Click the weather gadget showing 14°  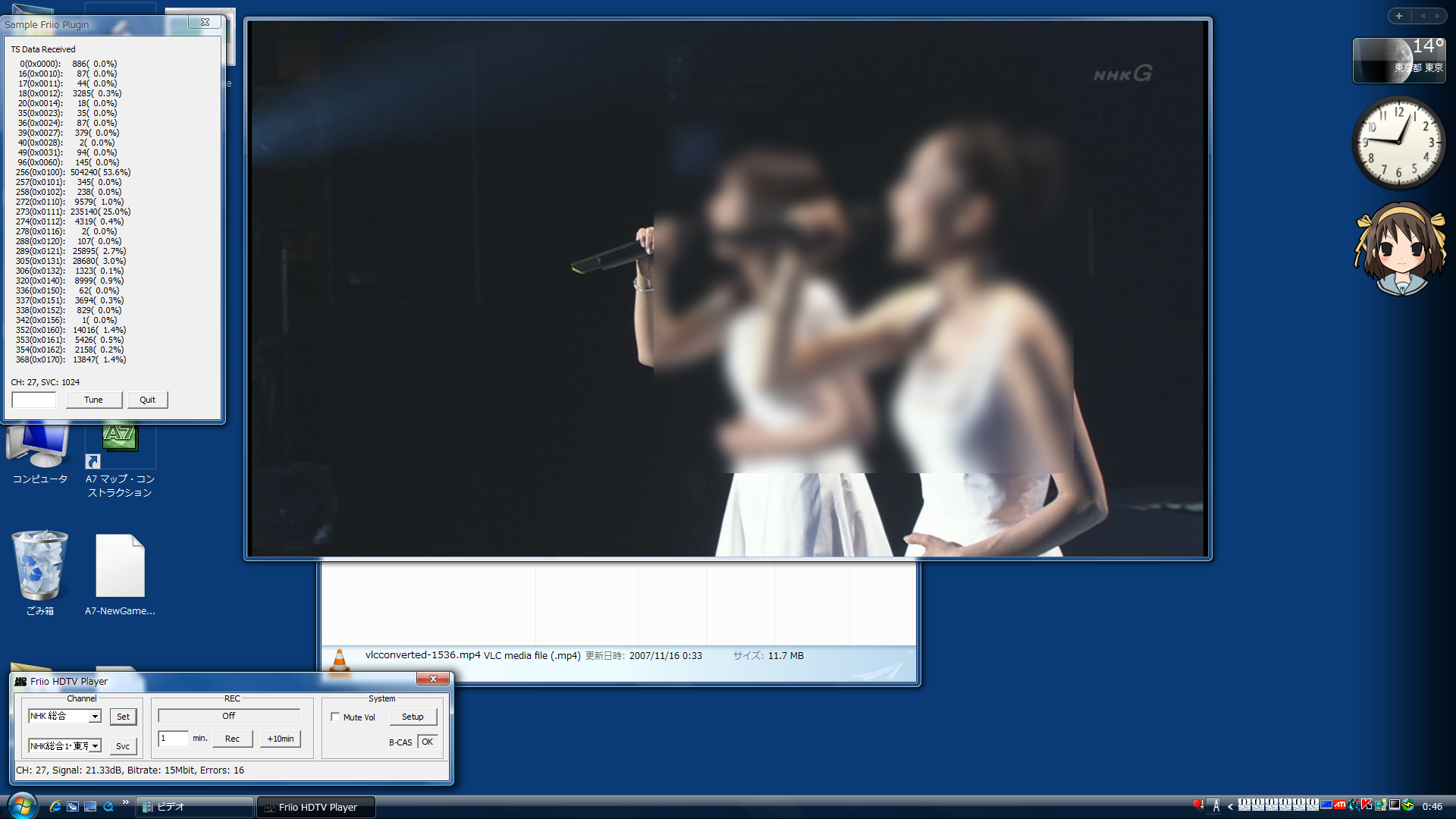tap(1399, 60)
